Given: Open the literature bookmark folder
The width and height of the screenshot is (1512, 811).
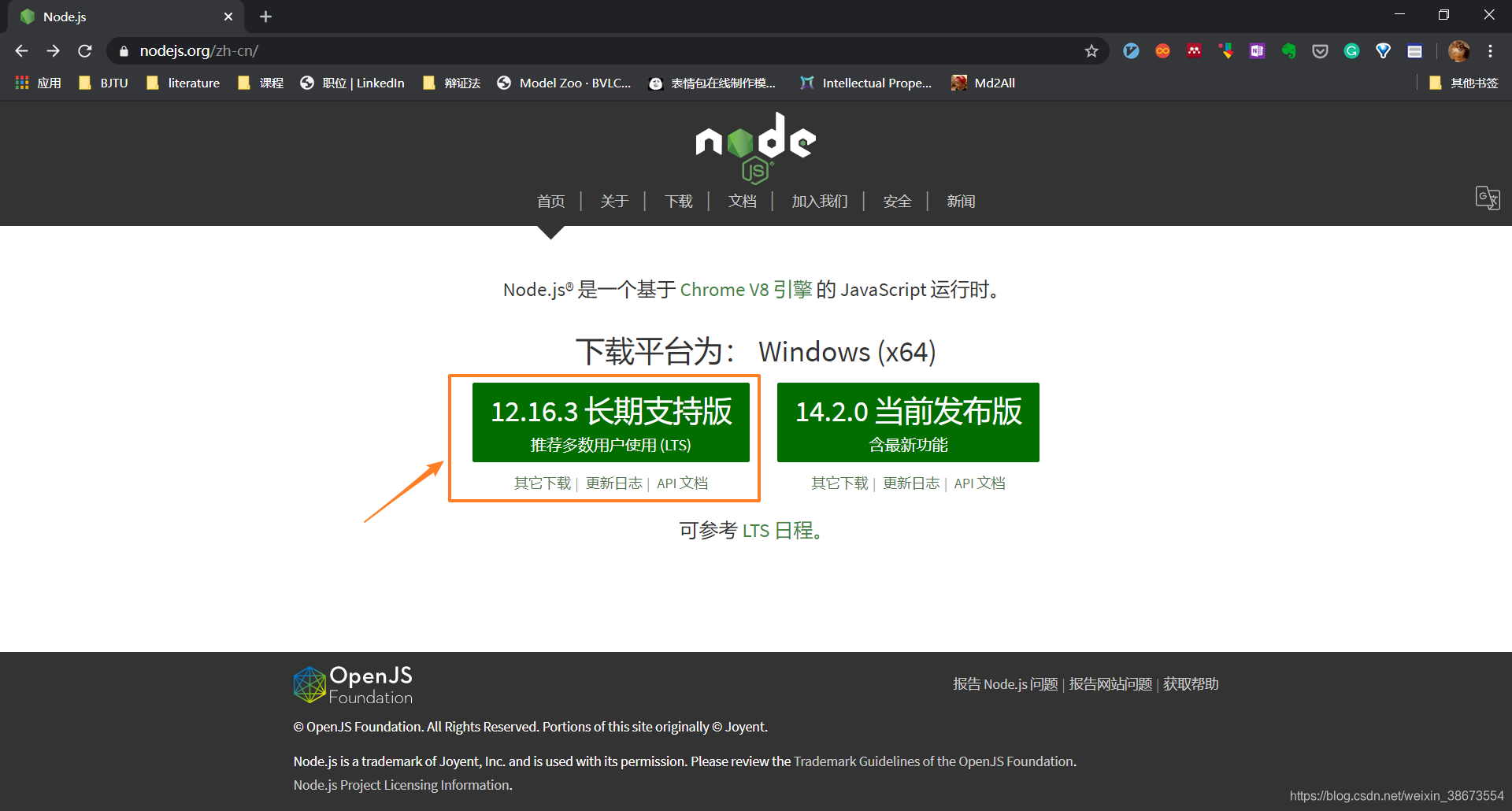Looking at the screenshot, I should 183,83.
